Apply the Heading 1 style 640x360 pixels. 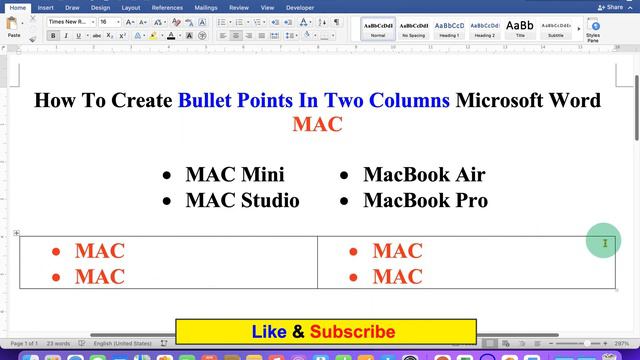tap(449, 29)
